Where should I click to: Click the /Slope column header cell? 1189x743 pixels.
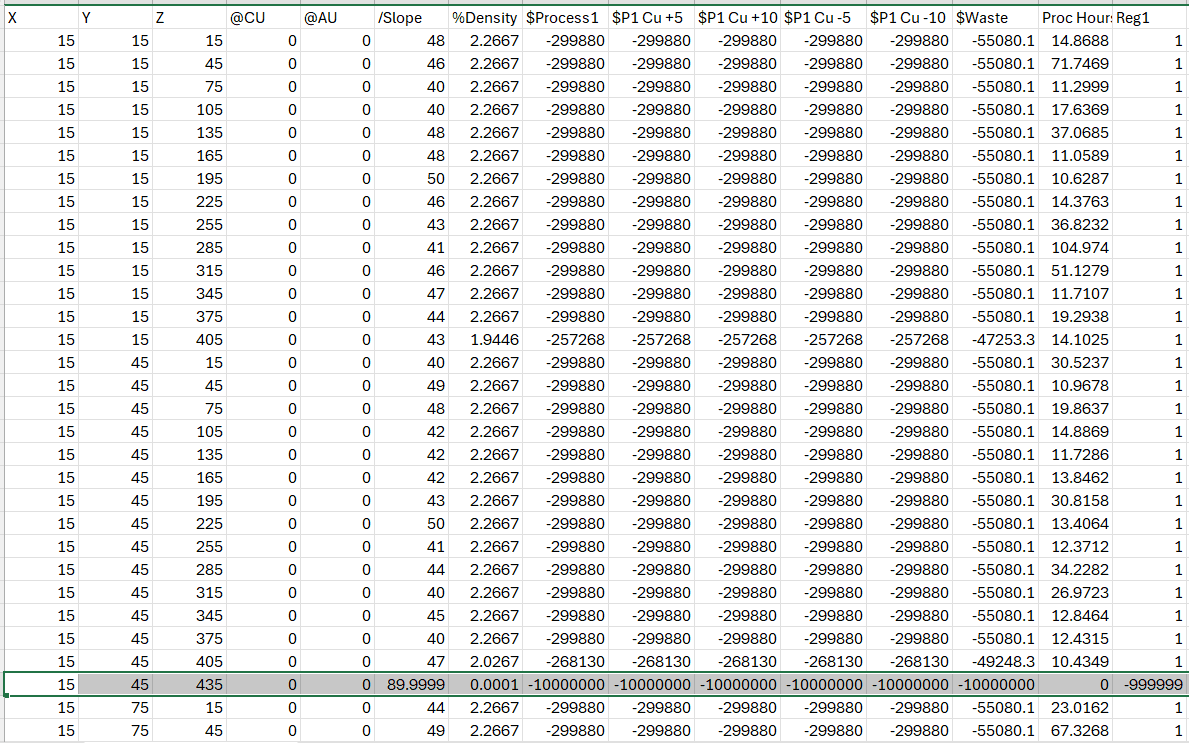[x=411, y=18]
